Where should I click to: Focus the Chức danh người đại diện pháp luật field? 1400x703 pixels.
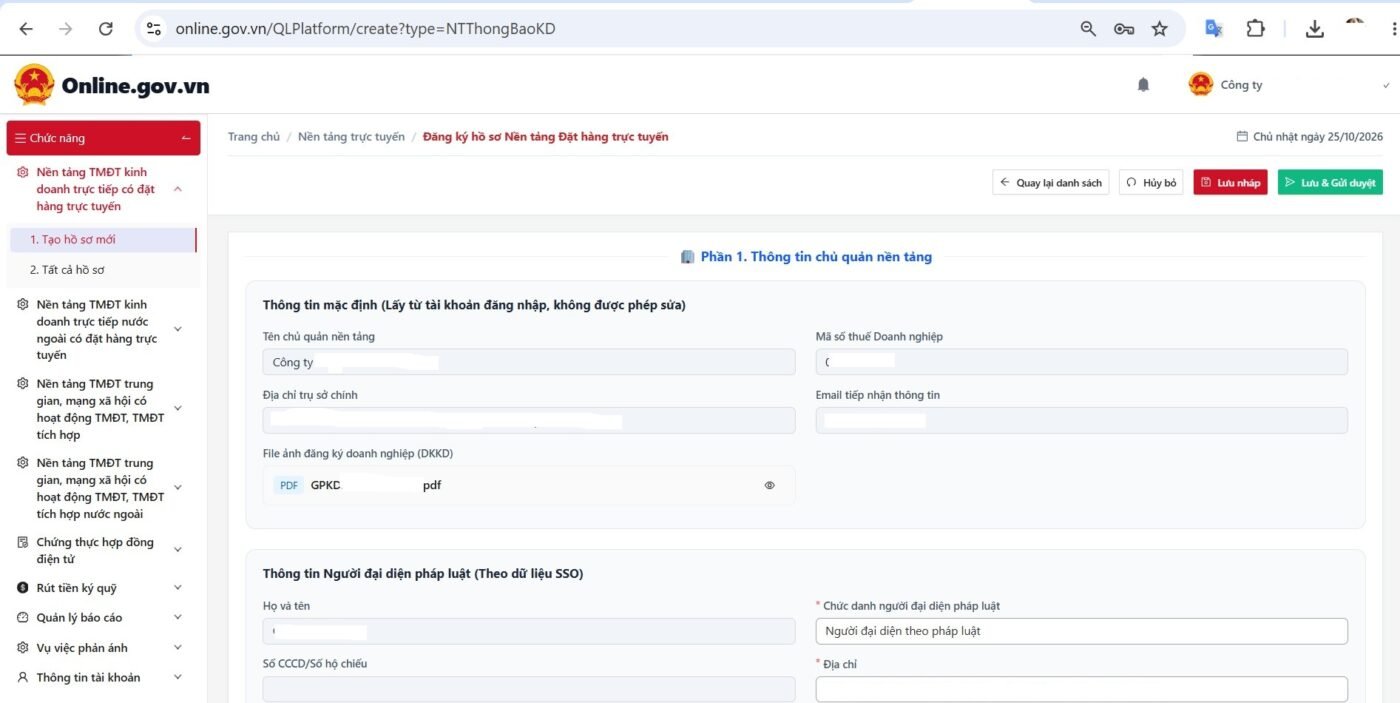click(1082, 631)
